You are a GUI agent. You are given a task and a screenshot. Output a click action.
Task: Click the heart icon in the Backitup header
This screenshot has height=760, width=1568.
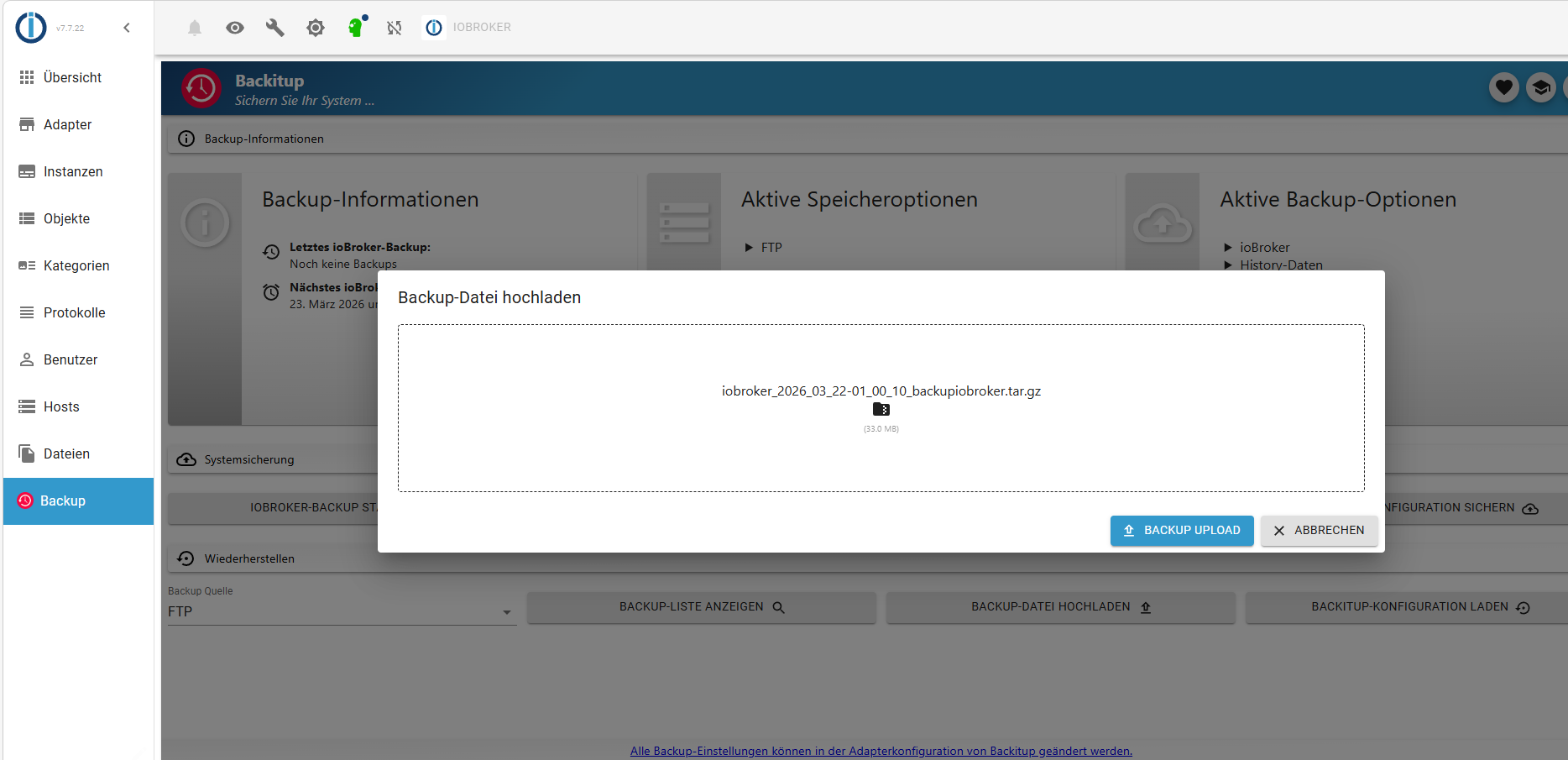pyautogui.click(x=1503, y=87)
